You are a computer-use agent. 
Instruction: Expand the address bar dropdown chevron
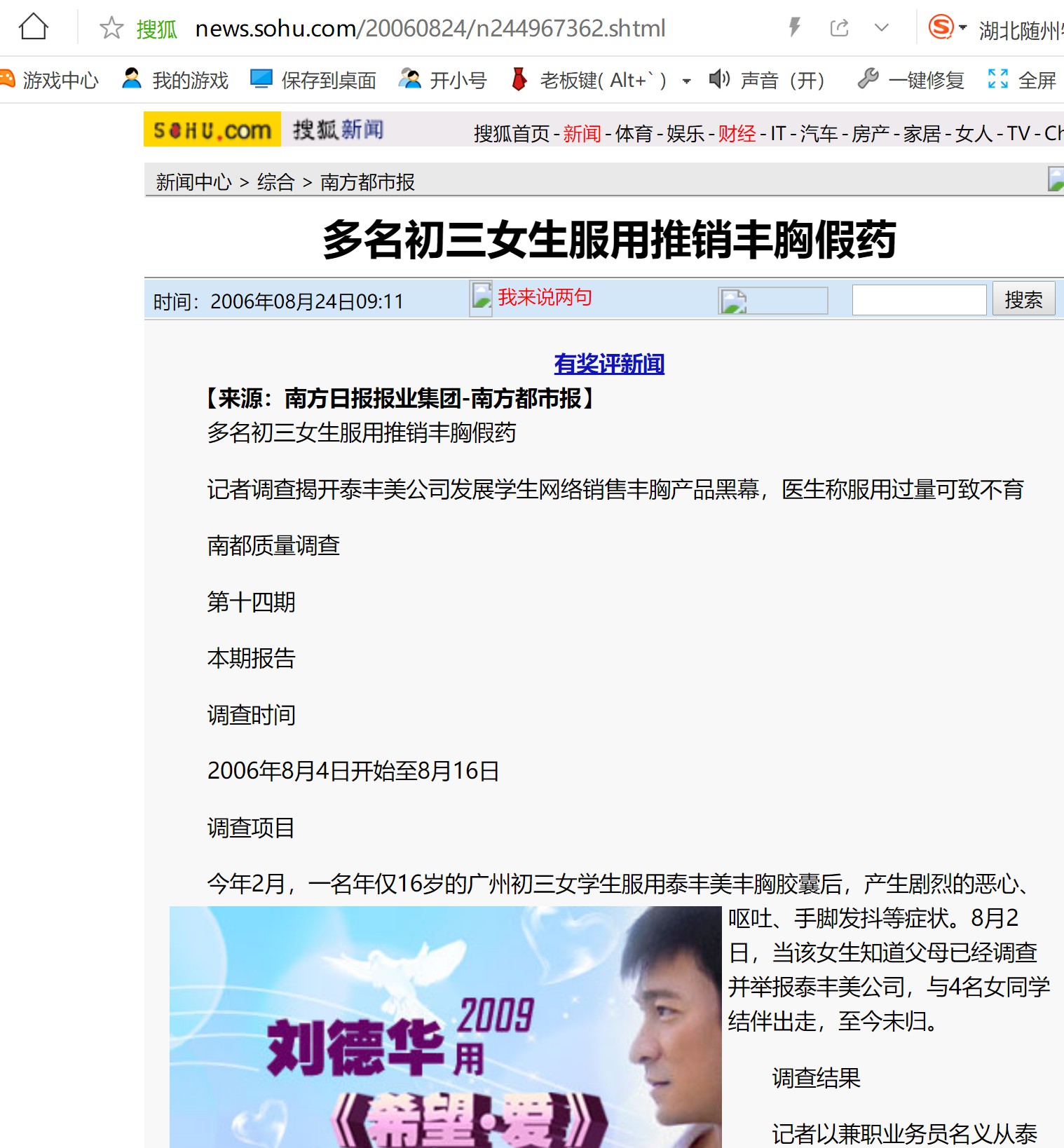click(882, 28)
